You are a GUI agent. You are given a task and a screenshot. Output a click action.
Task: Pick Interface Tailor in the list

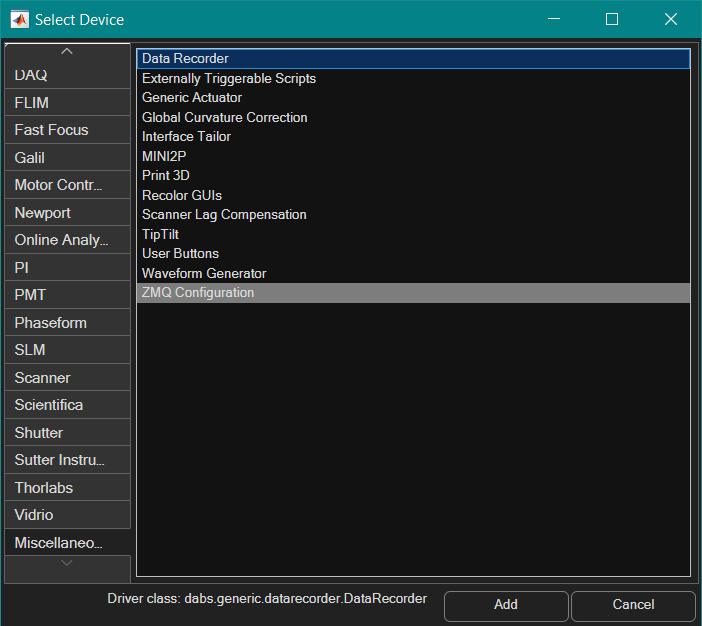pyautogui.click(x=413, y=137)
